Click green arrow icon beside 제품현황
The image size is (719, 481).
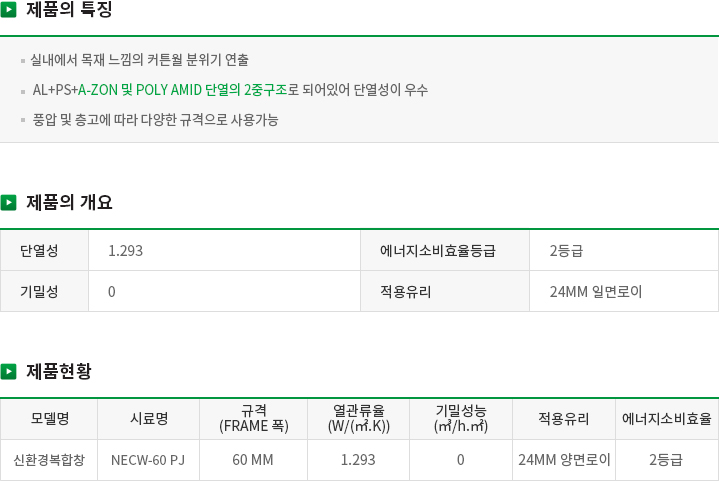pos(8,371)
